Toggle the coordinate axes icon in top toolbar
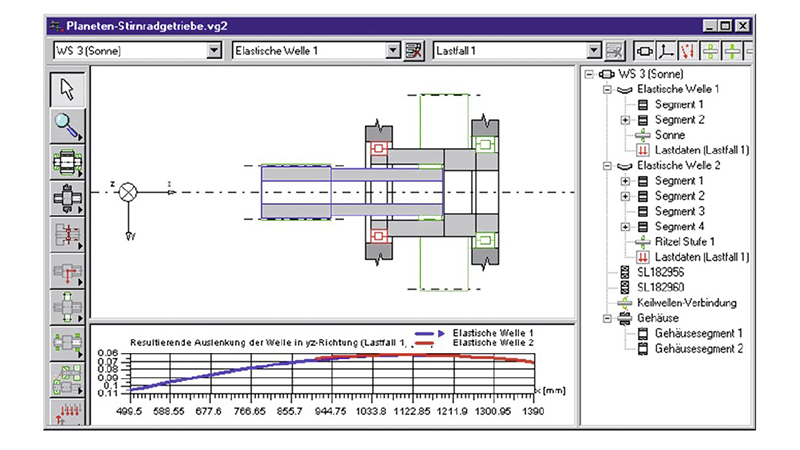The image size is (800, 450). pos(665,50)
